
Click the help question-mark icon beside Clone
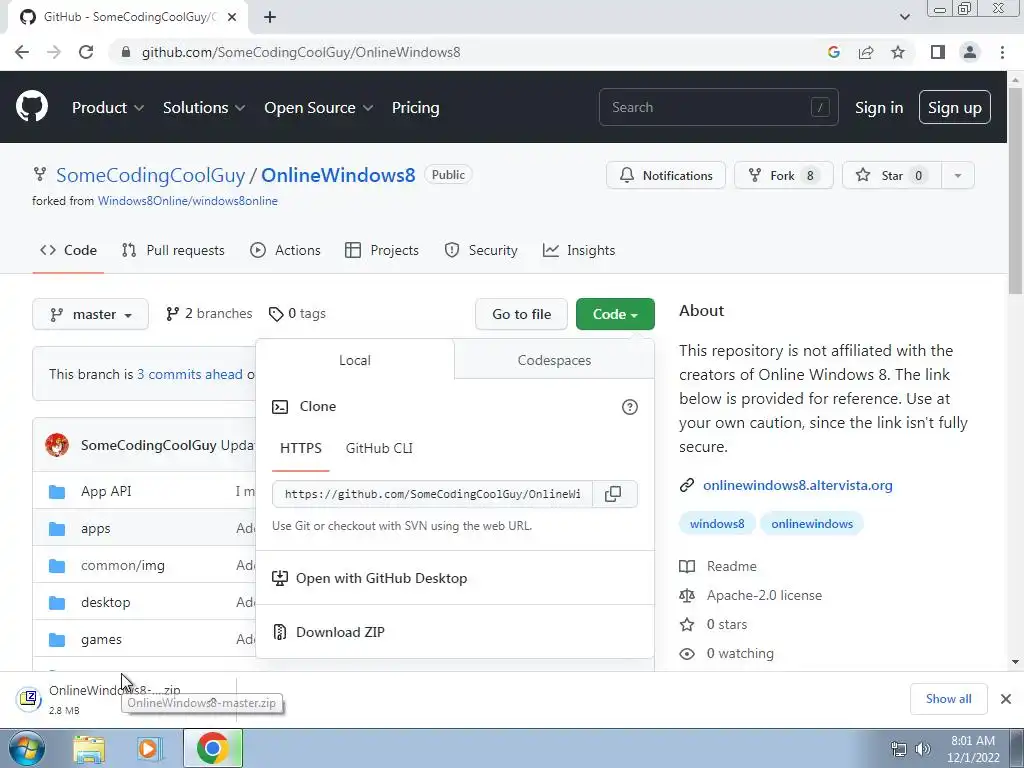click(x=630, y=407)
